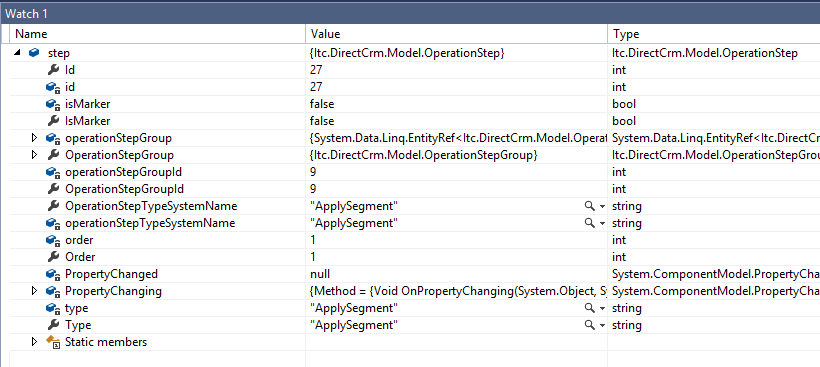Screen dimensions: 820x367
Task: Click the value 1 of Order property
Action: [x=313, y=257]
